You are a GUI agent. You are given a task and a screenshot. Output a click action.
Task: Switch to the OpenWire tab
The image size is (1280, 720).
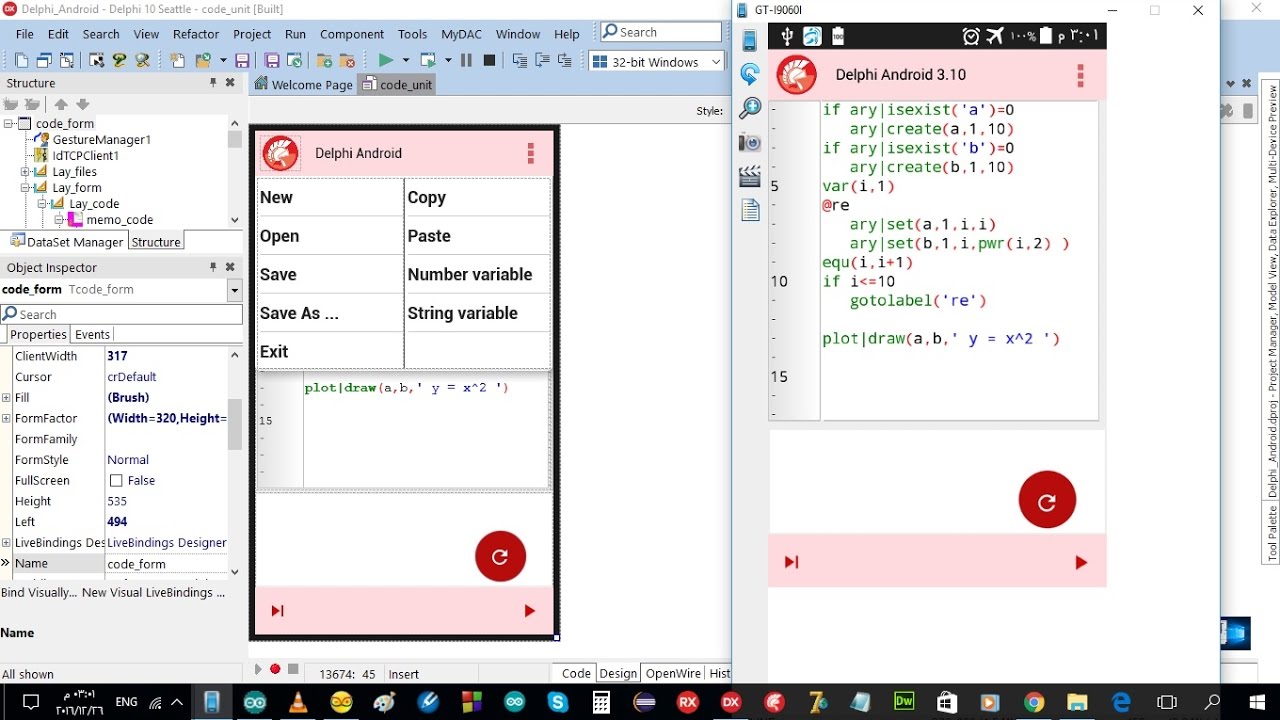click(673, 673)
